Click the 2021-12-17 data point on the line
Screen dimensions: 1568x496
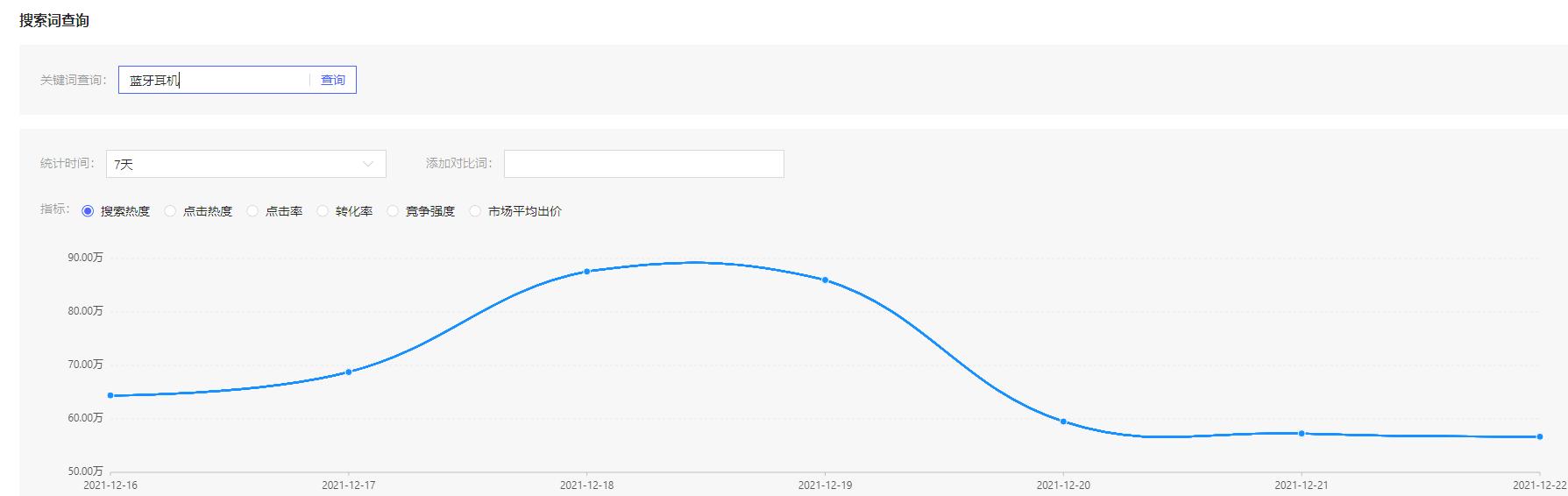(349, 372)
